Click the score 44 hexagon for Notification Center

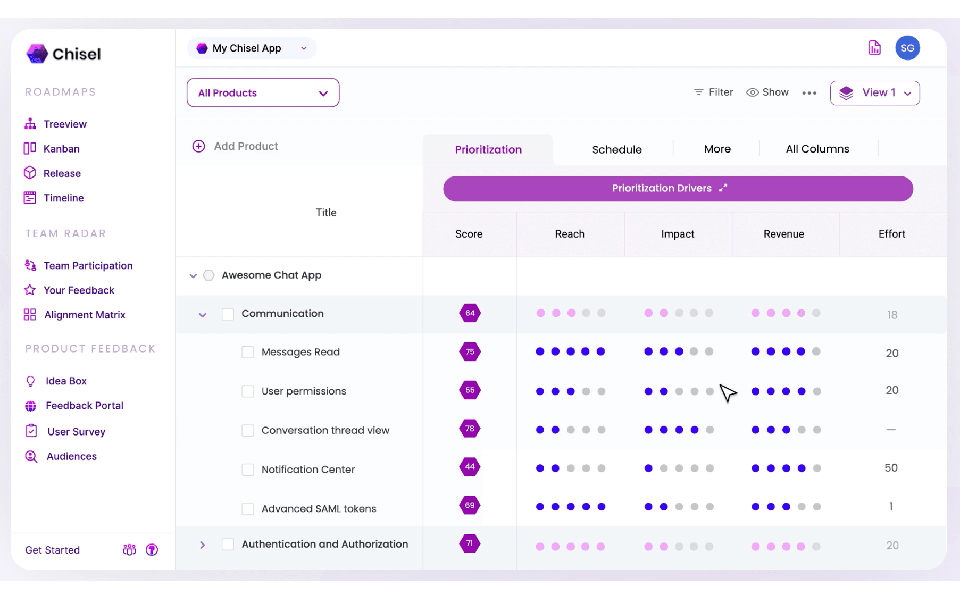coord(470,467)
